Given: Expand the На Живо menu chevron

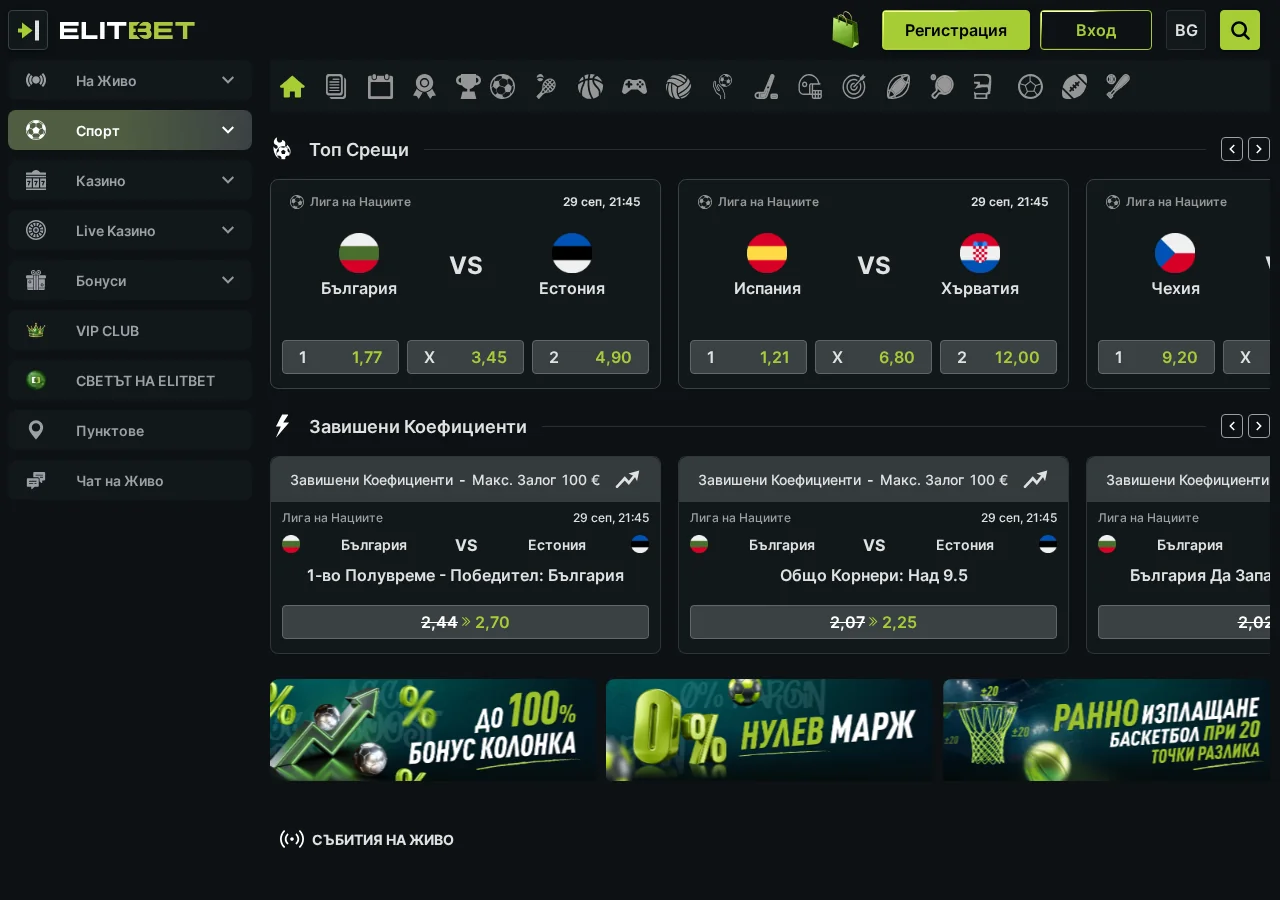Looking at the screenshot, I should (228, 80).
